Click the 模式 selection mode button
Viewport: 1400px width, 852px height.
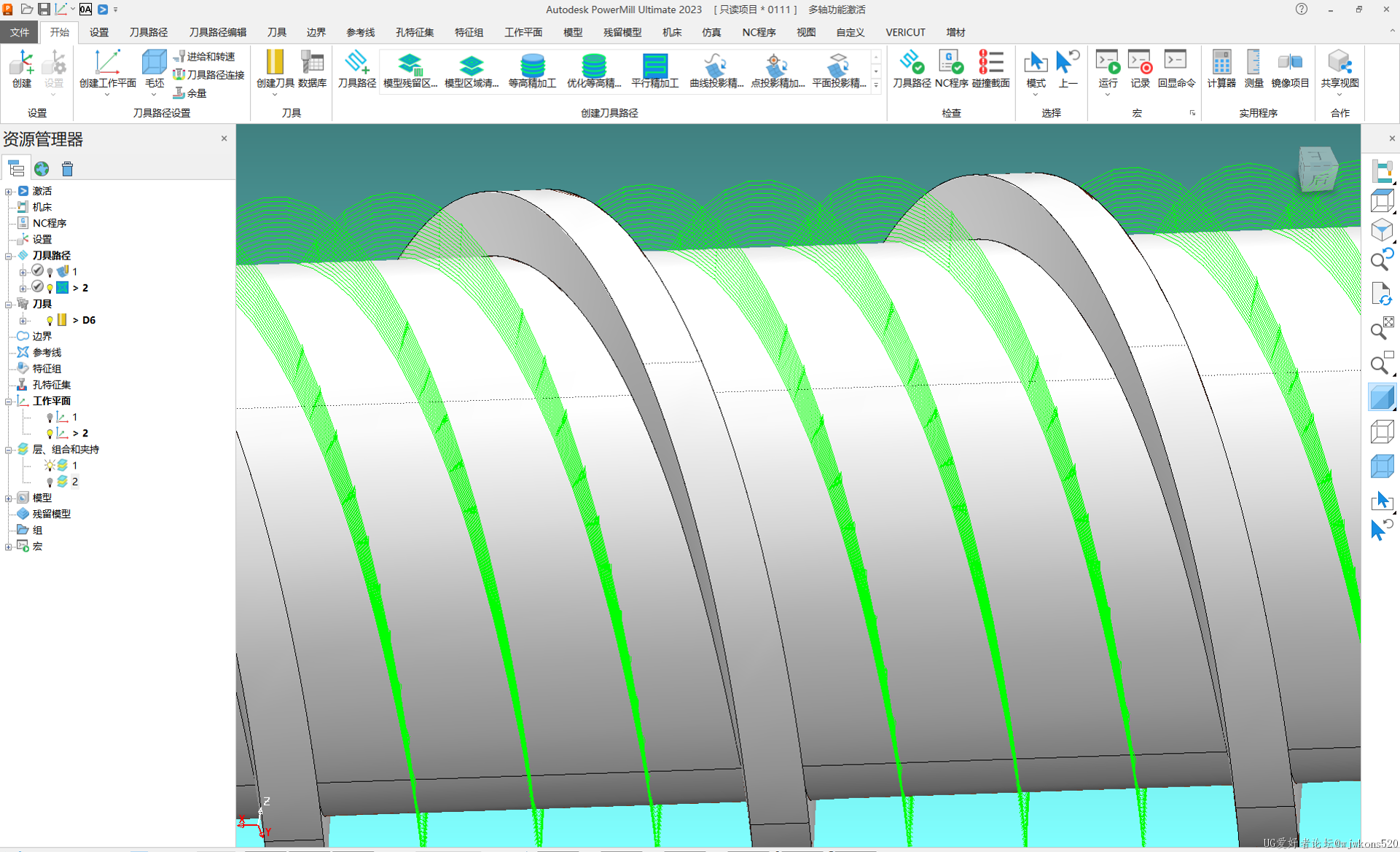tap(1035, 73)
